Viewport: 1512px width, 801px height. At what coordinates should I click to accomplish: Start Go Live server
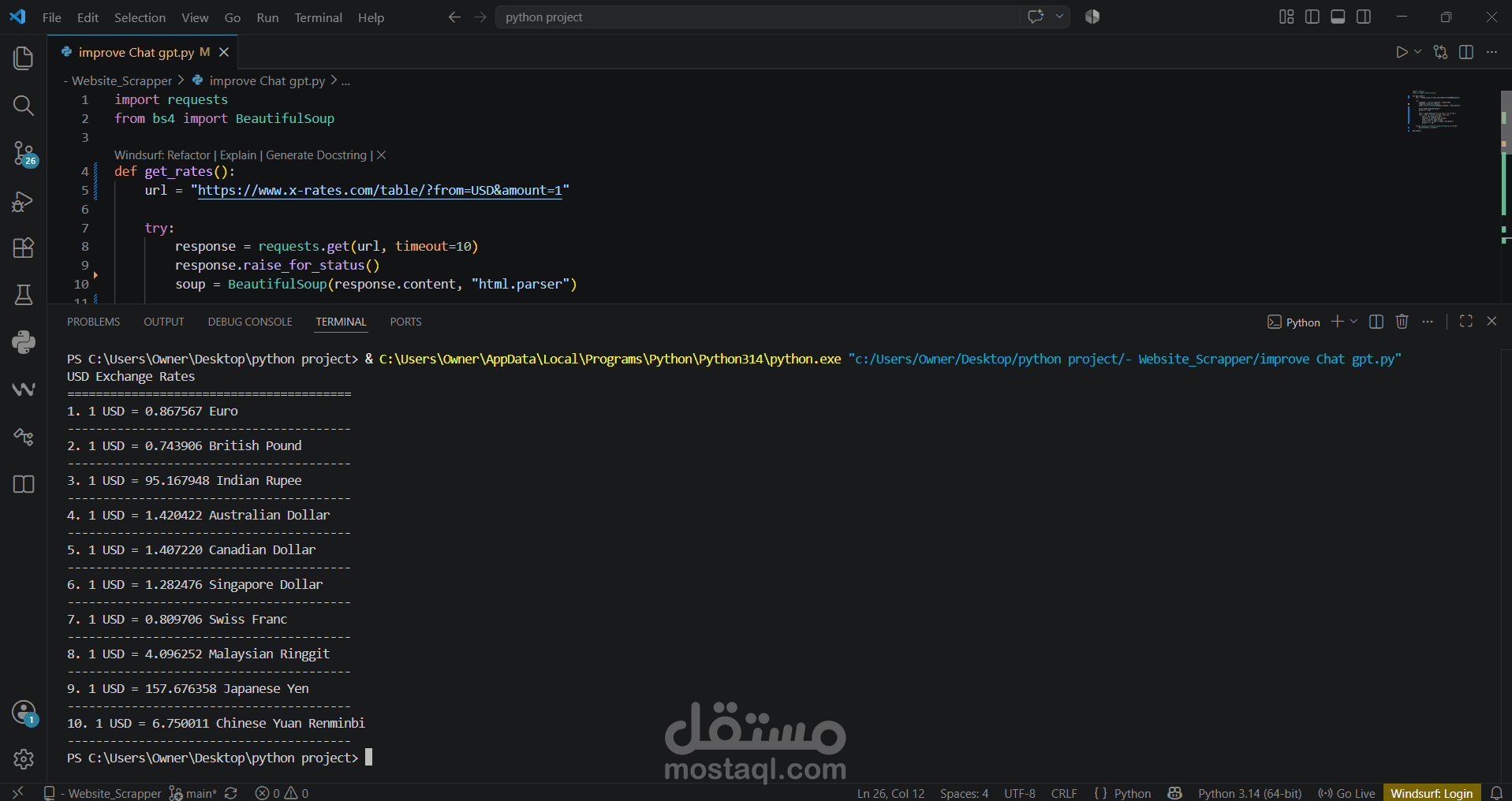click(1346, 793)
